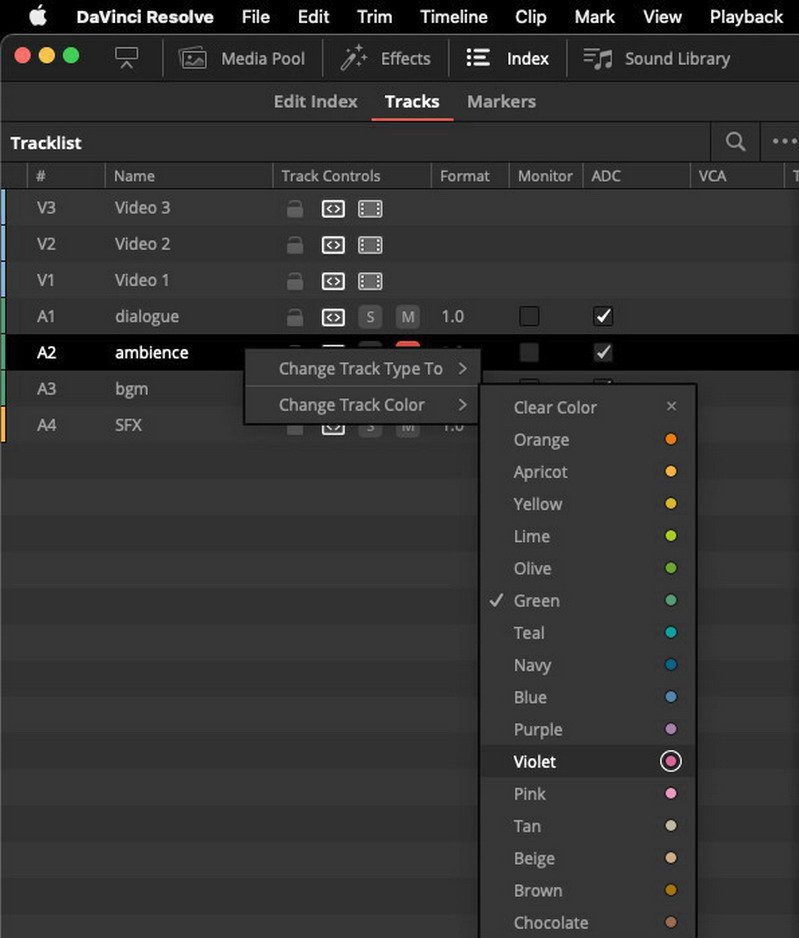Image resolution: width=799 pixels, height=938 pixels.
Task: Mute the dialogue track
Action: [408, 316]
